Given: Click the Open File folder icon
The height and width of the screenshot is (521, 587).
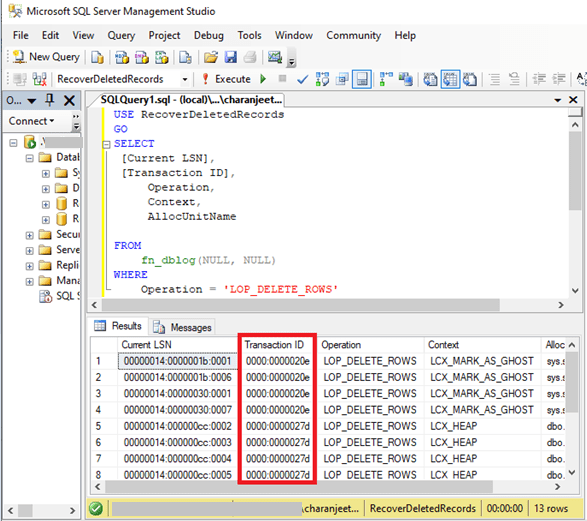Looking at the screenshot, I should pyautogui.click(x=211, y=57).
